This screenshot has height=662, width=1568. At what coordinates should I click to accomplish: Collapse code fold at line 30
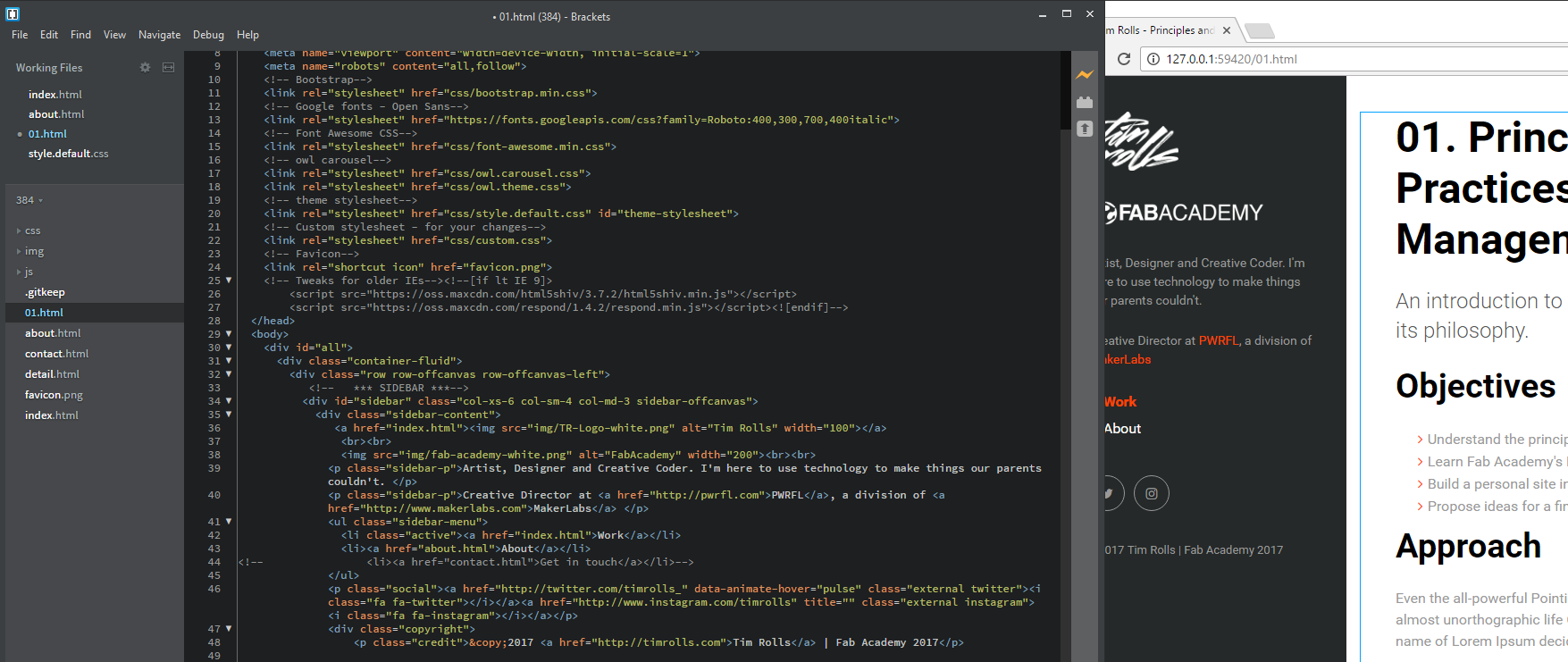pos(229,348)
